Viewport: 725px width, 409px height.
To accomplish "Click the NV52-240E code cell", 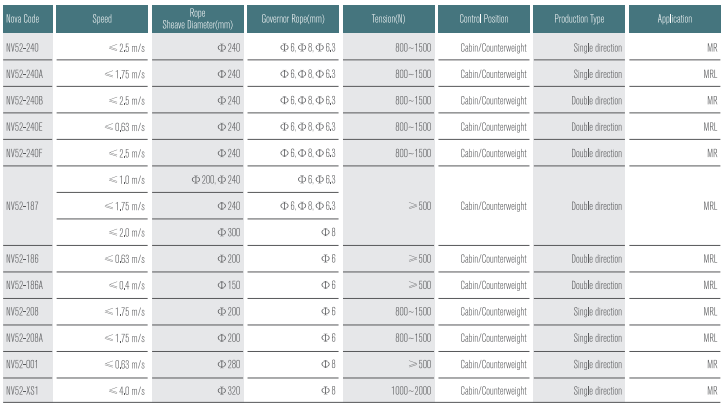I will [x=28, y=127].
